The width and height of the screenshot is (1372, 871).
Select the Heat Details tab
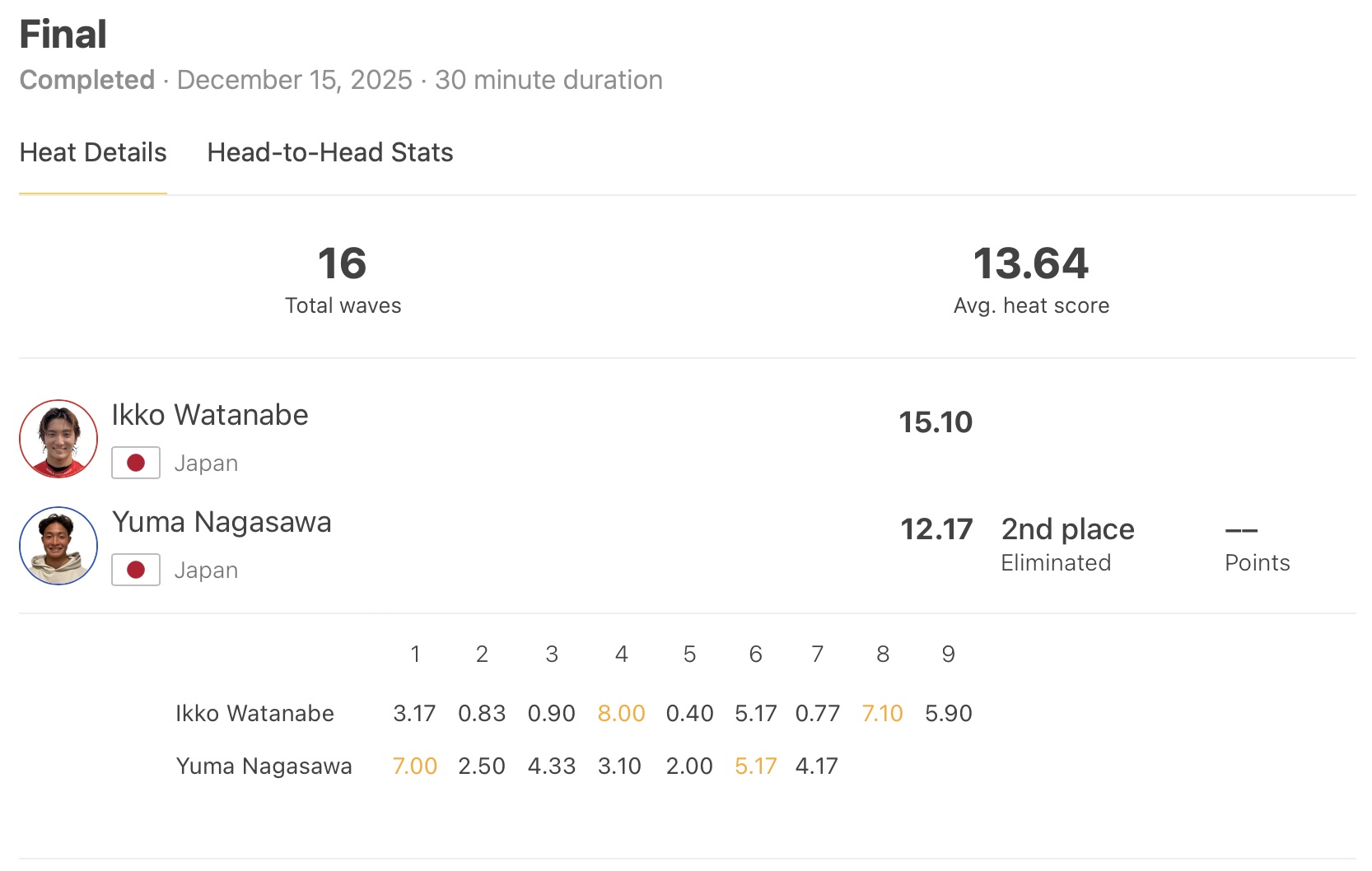click(93, 152)
